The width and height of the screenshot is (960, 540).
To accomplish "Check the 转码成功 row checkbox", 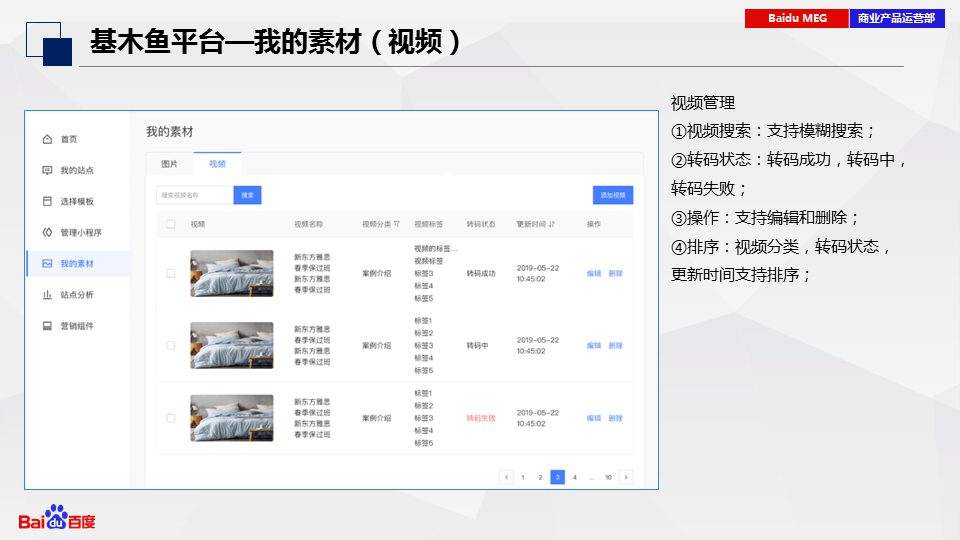I will pyautogui.click(x=171, y=274).
